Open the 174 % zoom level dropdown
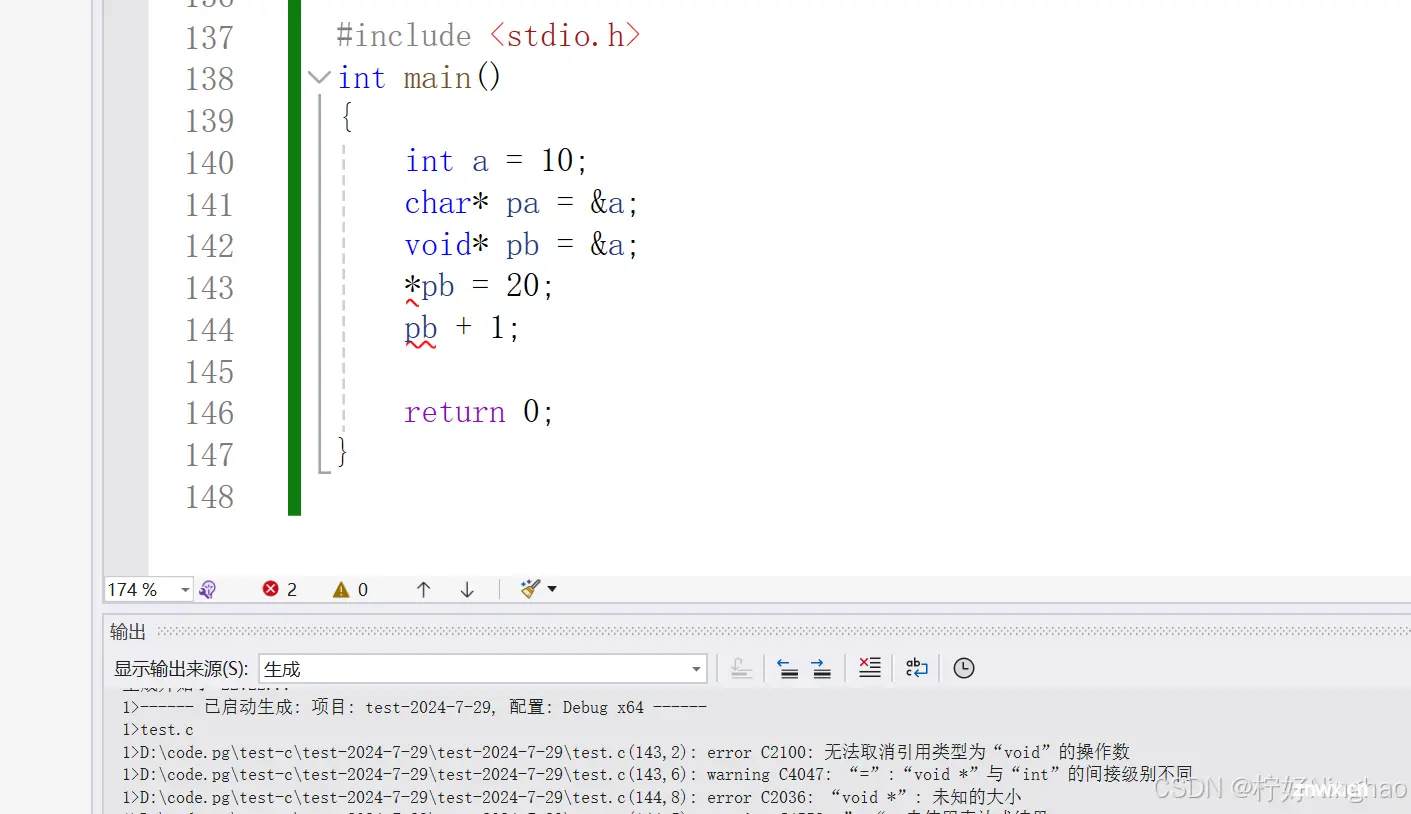Image resolution: width=1411 pixels, height=814 pixels. coord(185,590)
